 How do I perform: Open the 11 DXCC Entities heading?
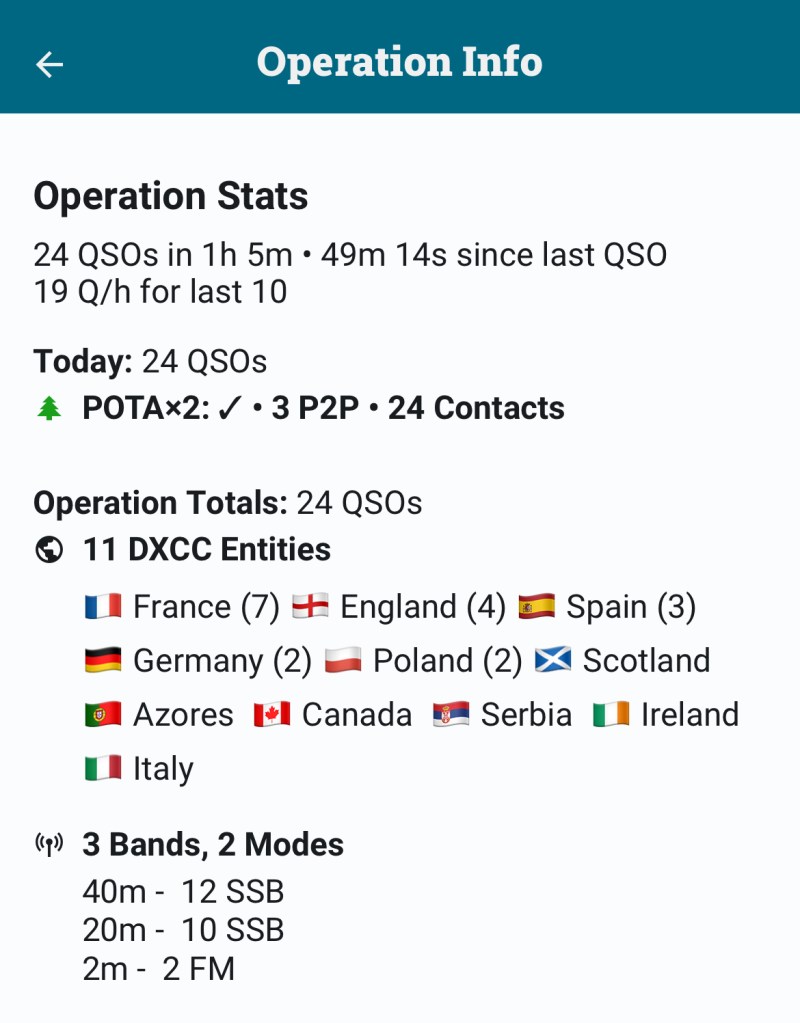[206, 550]
